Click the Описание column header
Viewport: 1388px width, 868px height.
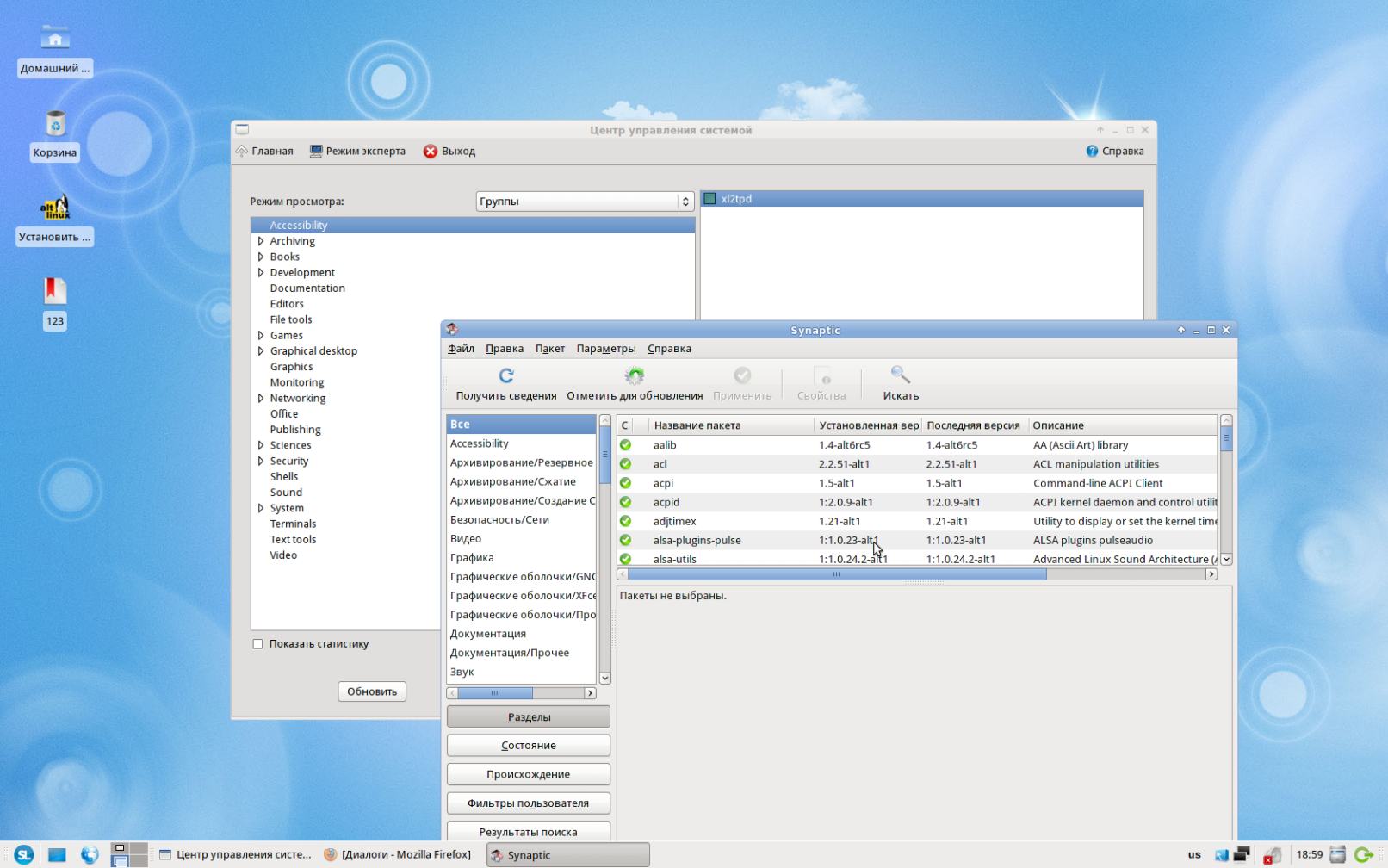pos(1123,425)
